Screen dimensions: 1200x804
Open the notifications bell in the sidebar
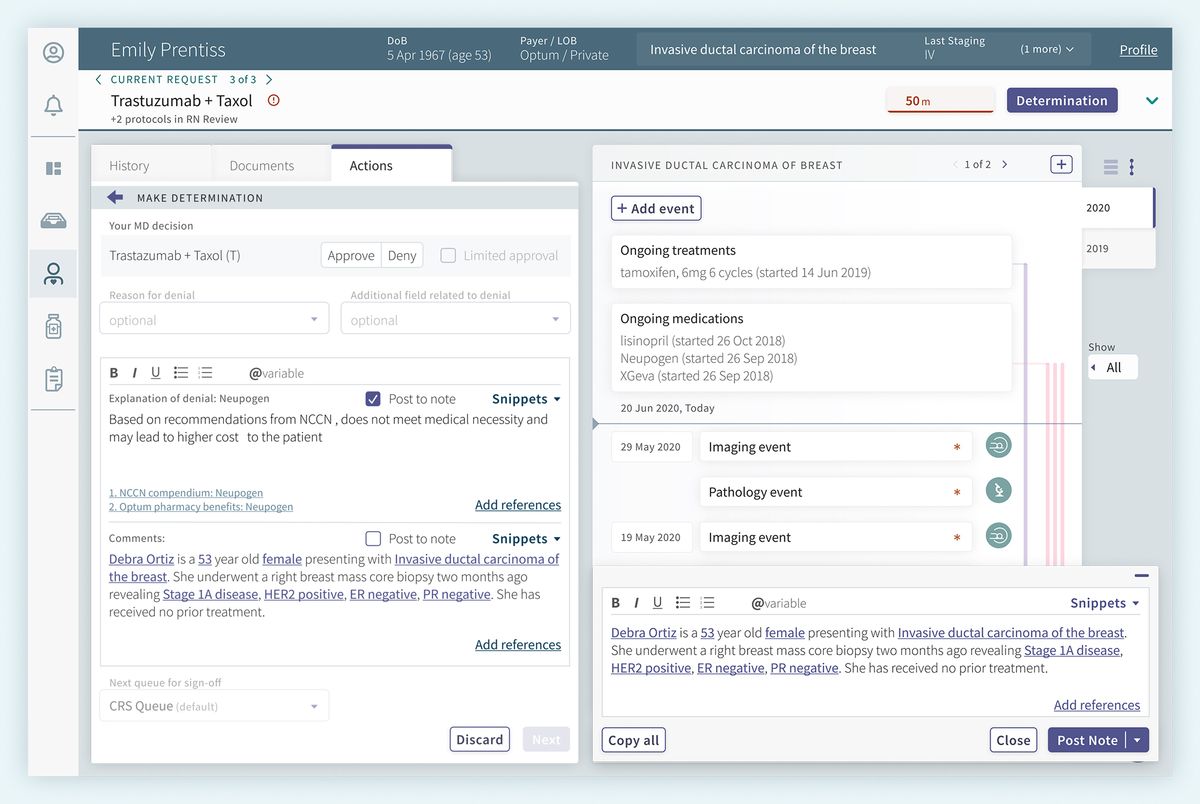coord(53,104)
